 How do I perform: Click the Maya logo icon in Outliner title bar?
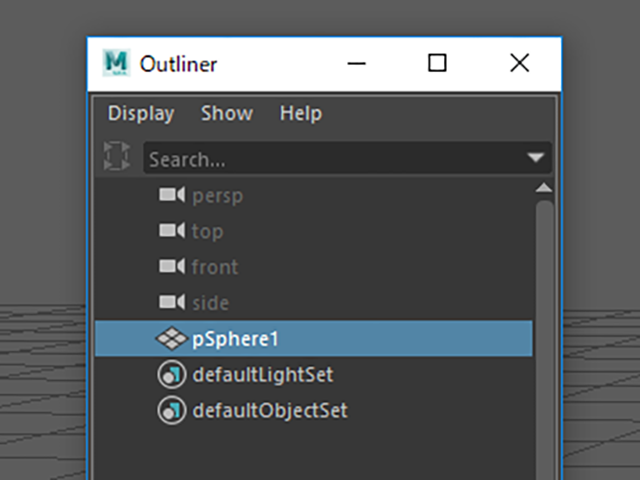pos(116,63)
